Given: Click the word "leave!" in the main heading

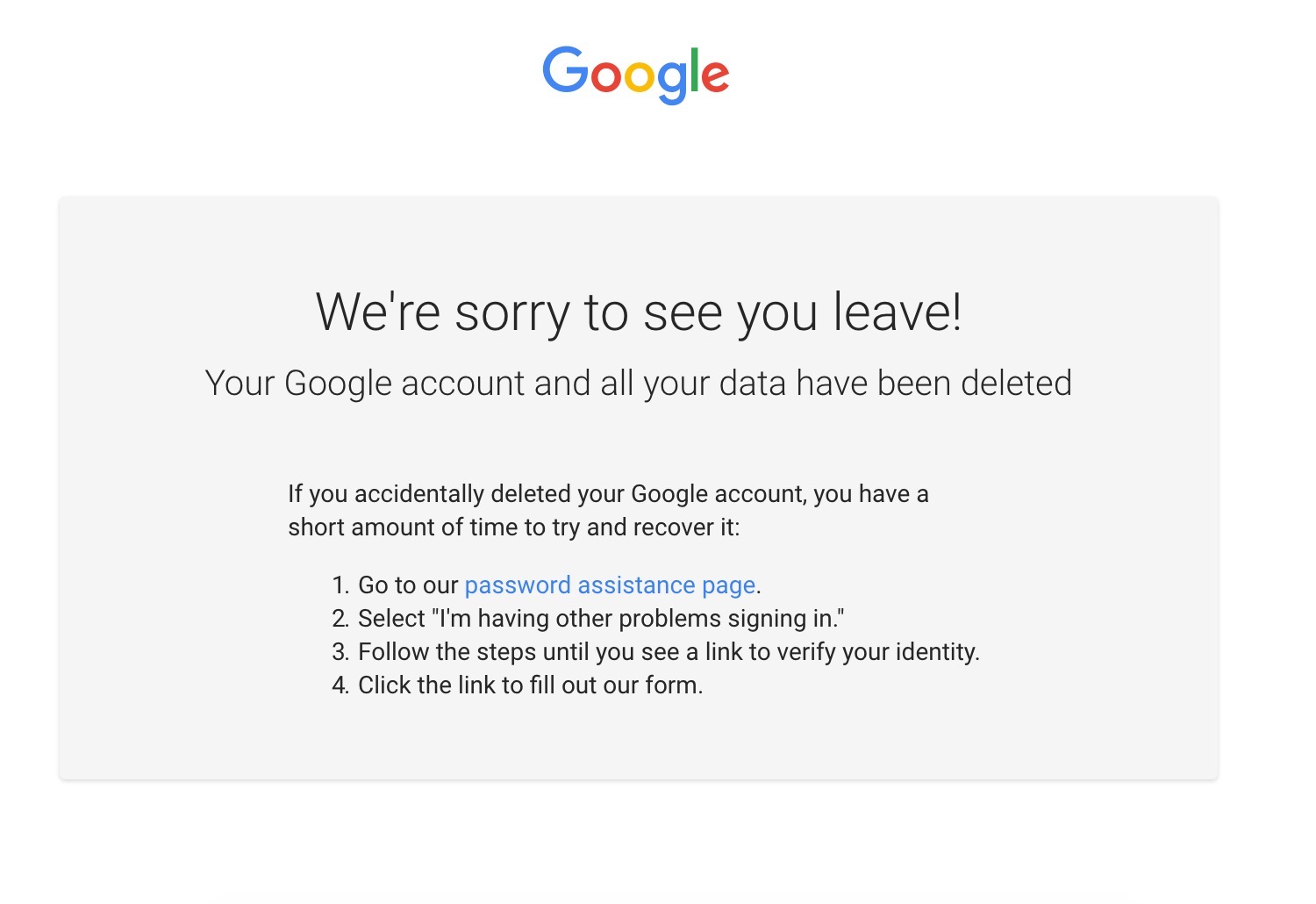Looking at the screenshot, I should click(898, 312).
